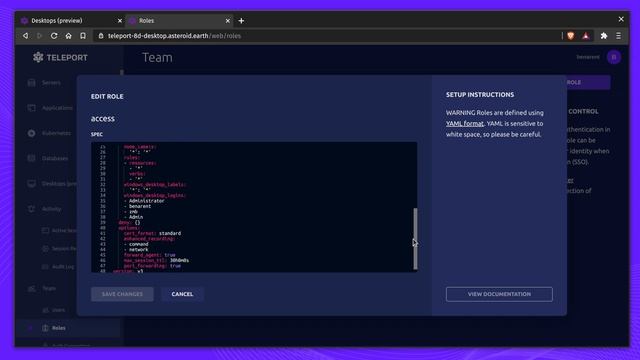
Task: Open Kubernetes in the sidebar
Action: (x=56, y=133)
